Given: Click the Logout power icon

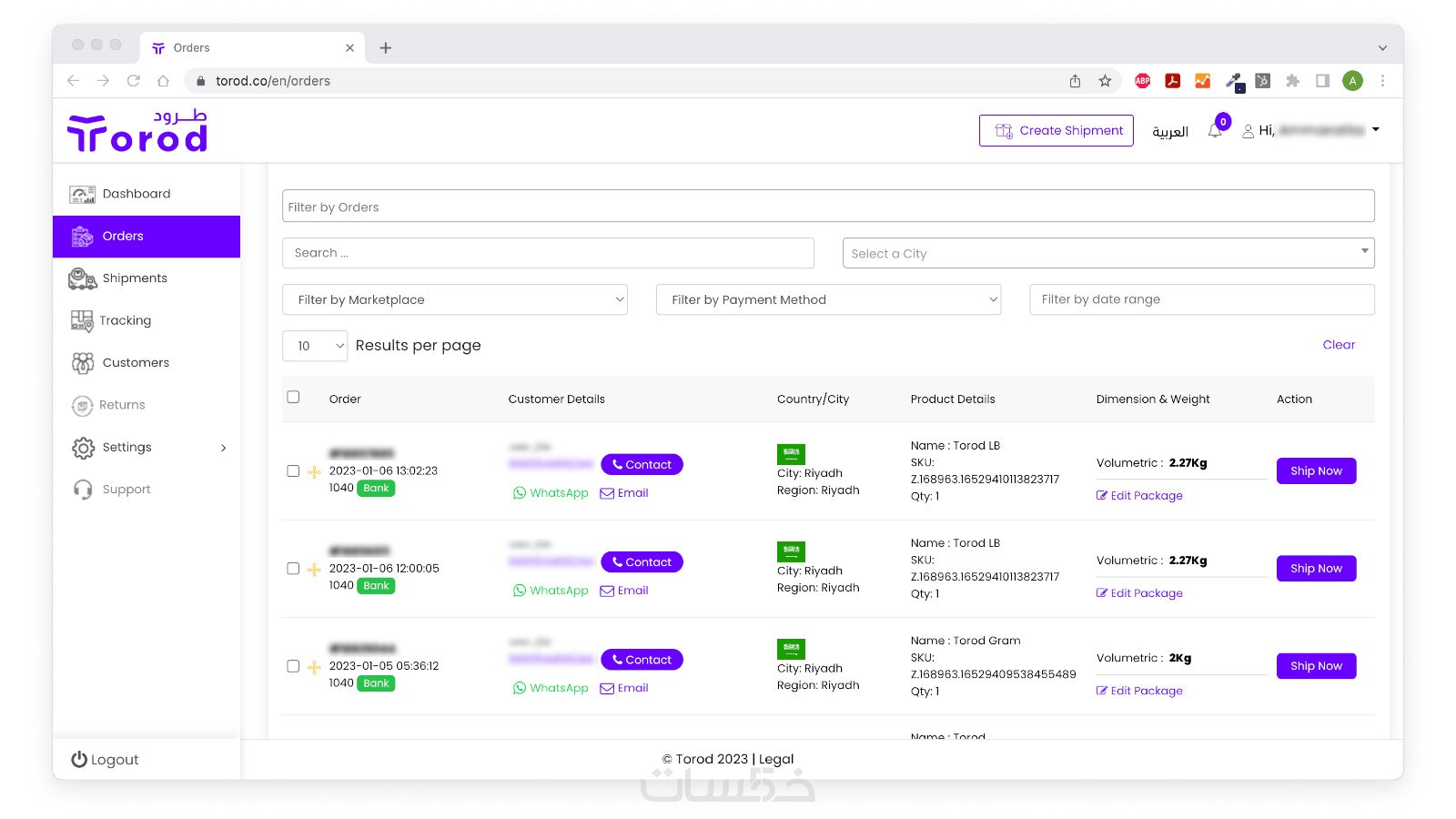Looking at the screenshot, I should click(79, 760).
